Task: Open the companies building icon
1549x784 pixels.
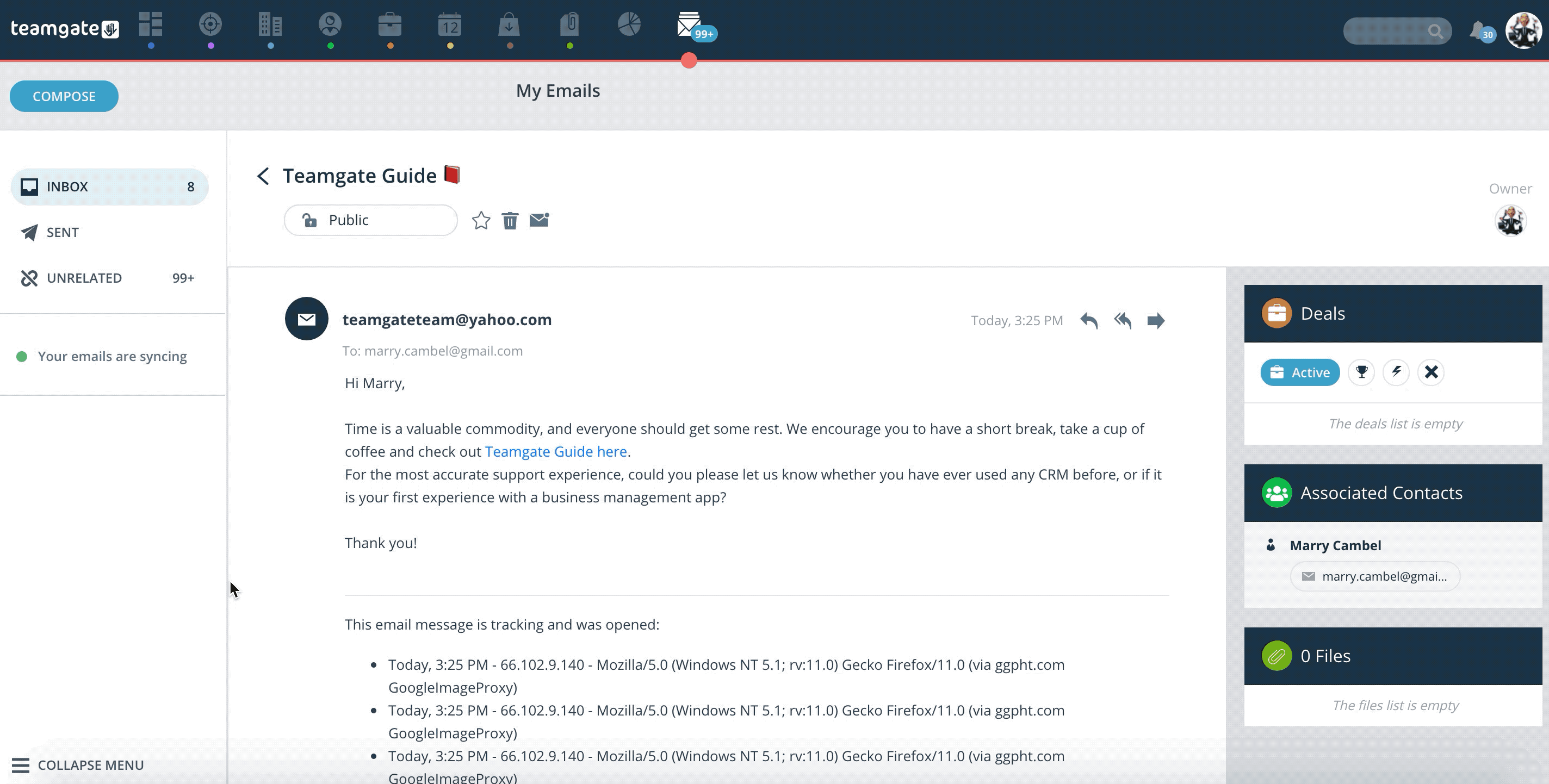Action: 271,24
